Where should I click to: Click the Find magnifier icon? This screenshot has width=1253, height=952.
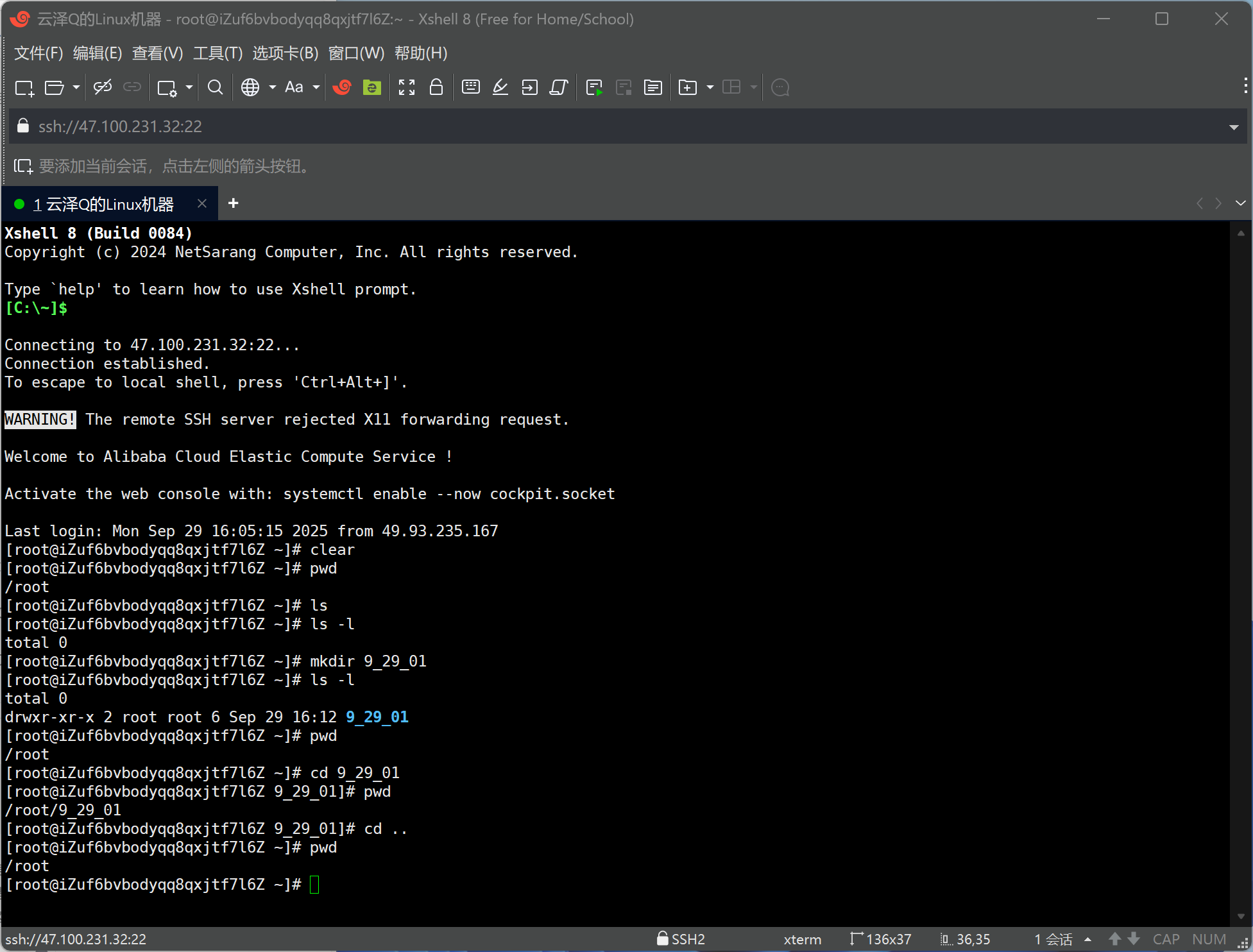click(x=216, y=87)
